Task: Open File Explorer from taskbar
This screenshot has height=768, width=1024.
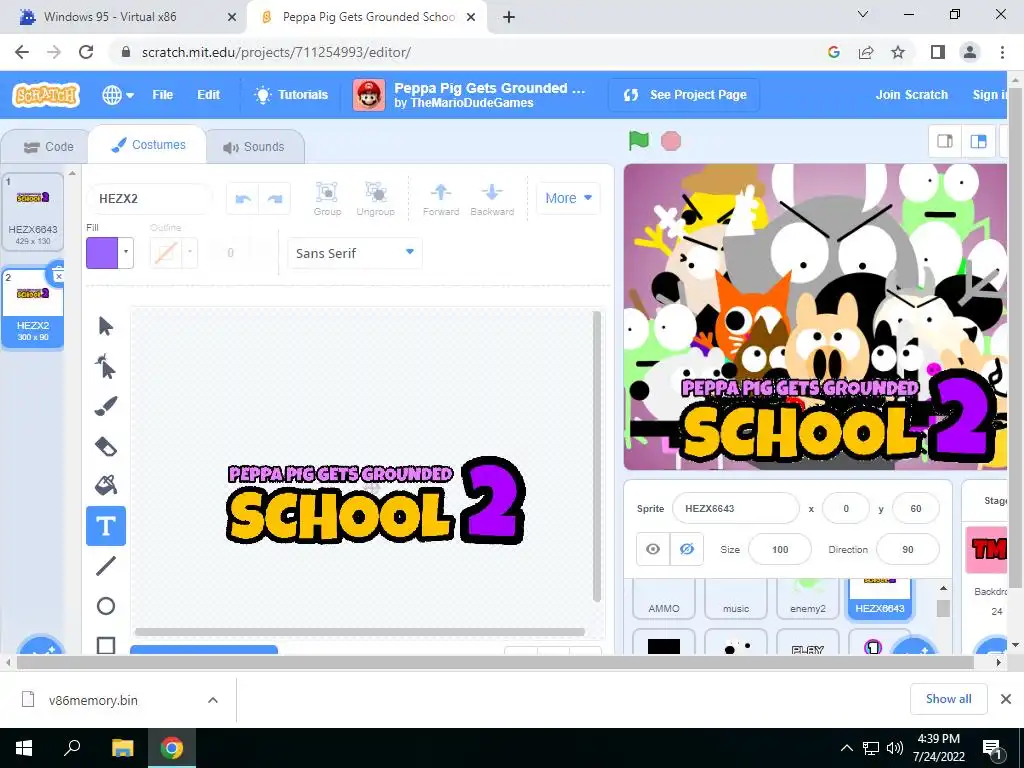Action: coord(122,748)
